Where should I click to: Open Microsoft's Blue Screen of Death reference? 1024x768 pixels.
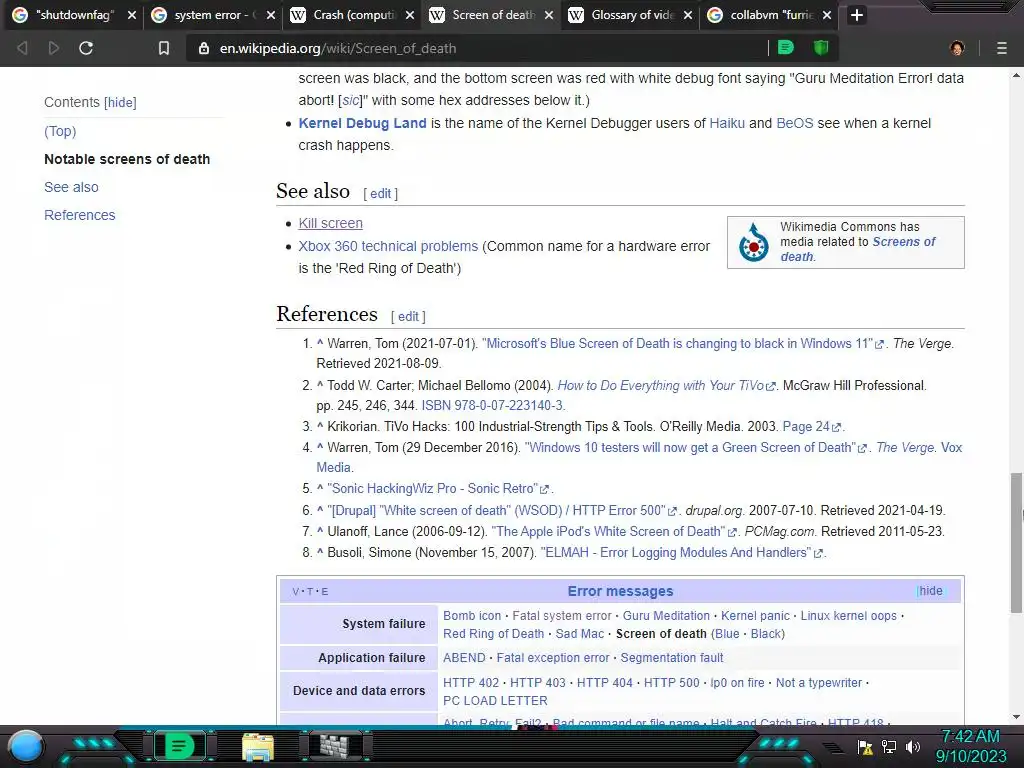(x=677, y=344)
